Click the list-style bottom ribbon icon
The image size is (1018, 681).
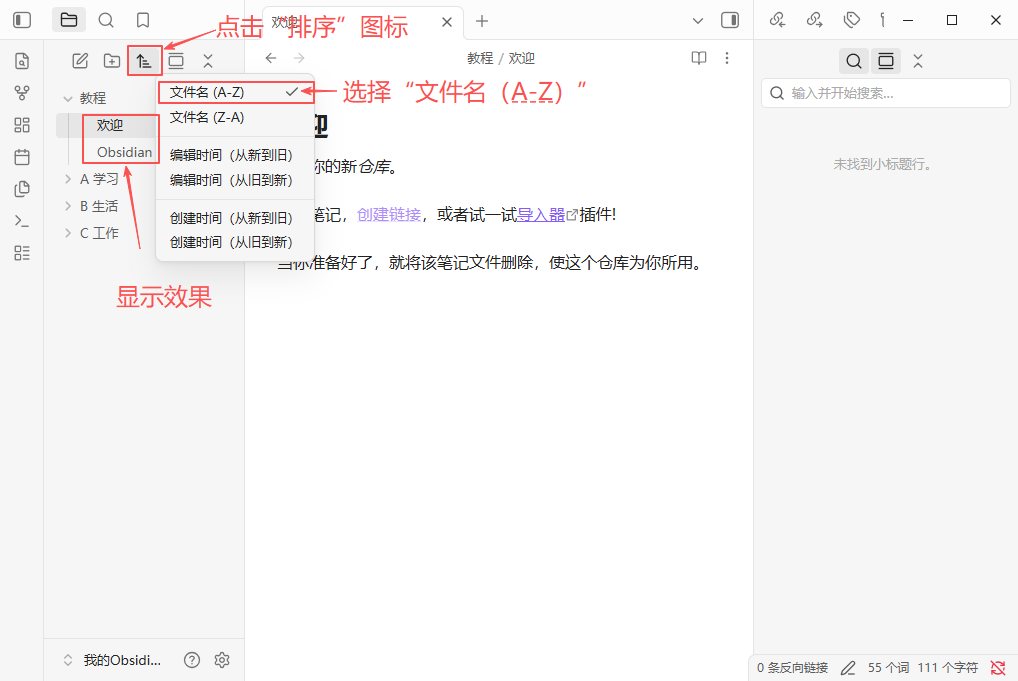click(x=22, y=253)
